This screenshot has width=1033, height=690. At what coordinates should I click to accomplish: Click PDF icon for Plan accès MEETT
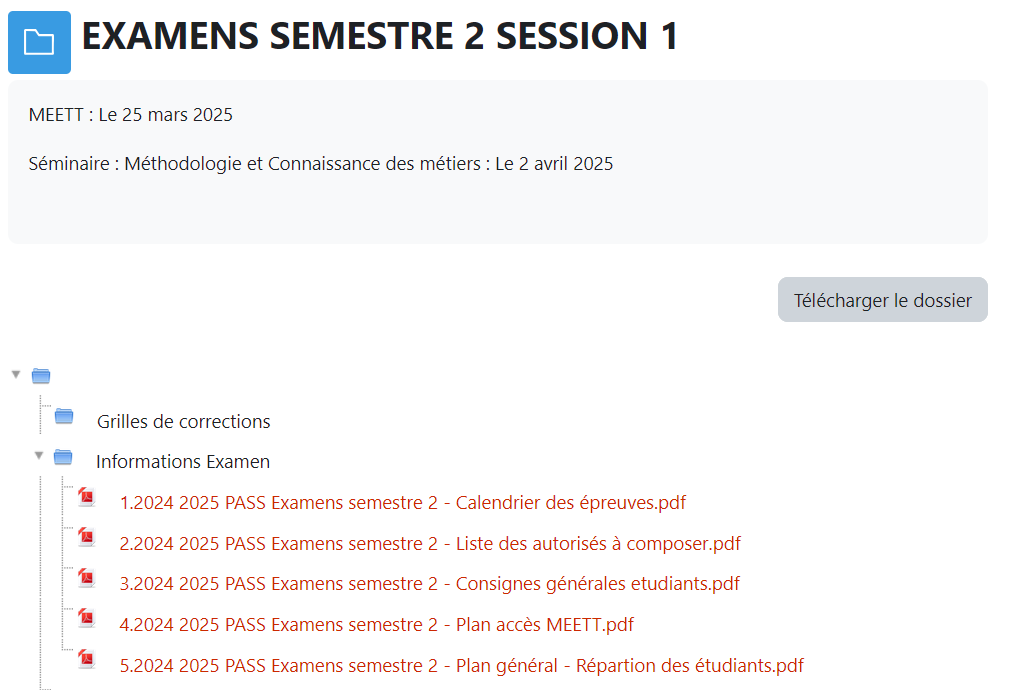click(87, 619)
